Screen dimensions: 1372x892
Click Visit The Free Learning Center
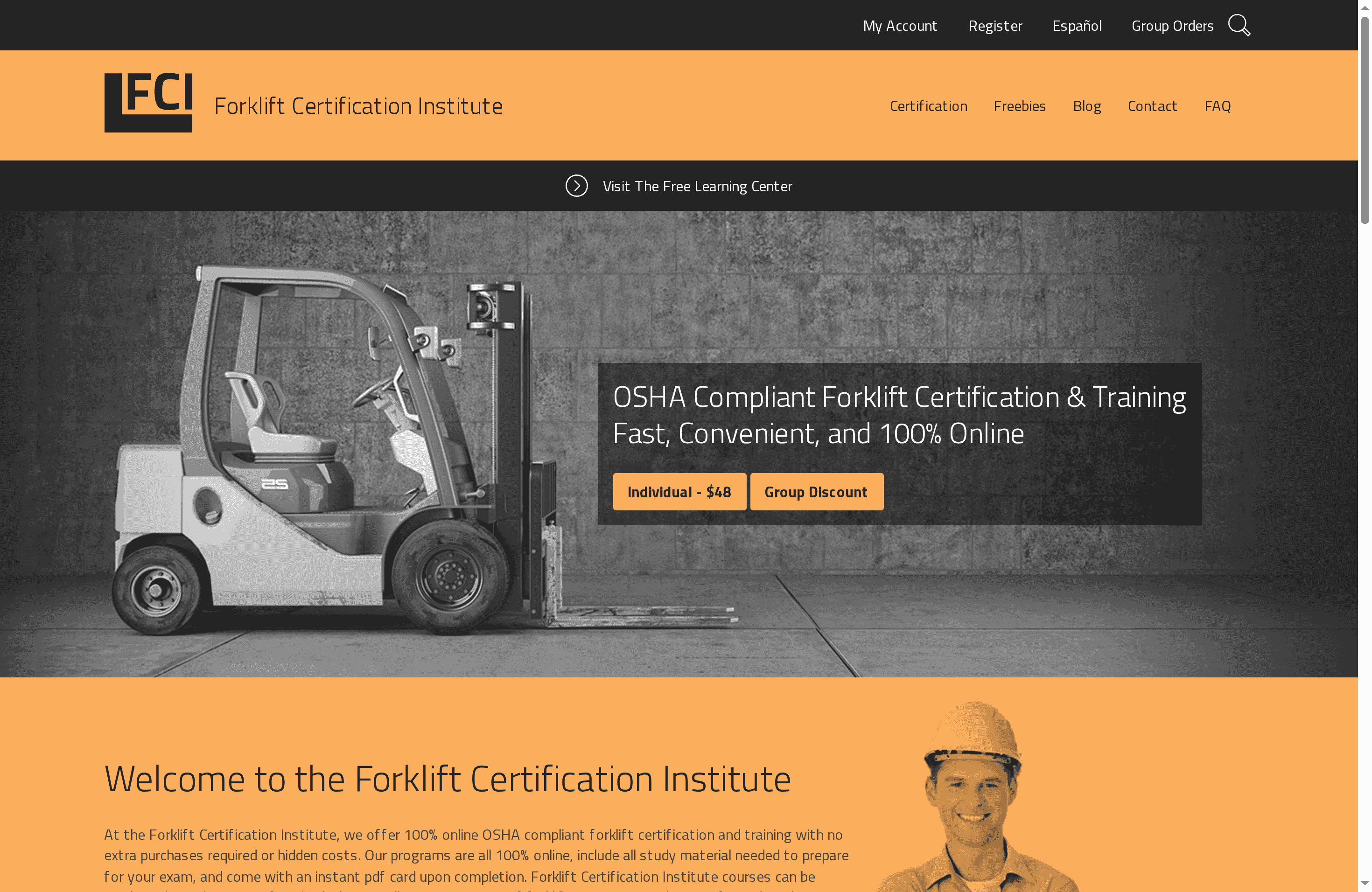(697, 186)
